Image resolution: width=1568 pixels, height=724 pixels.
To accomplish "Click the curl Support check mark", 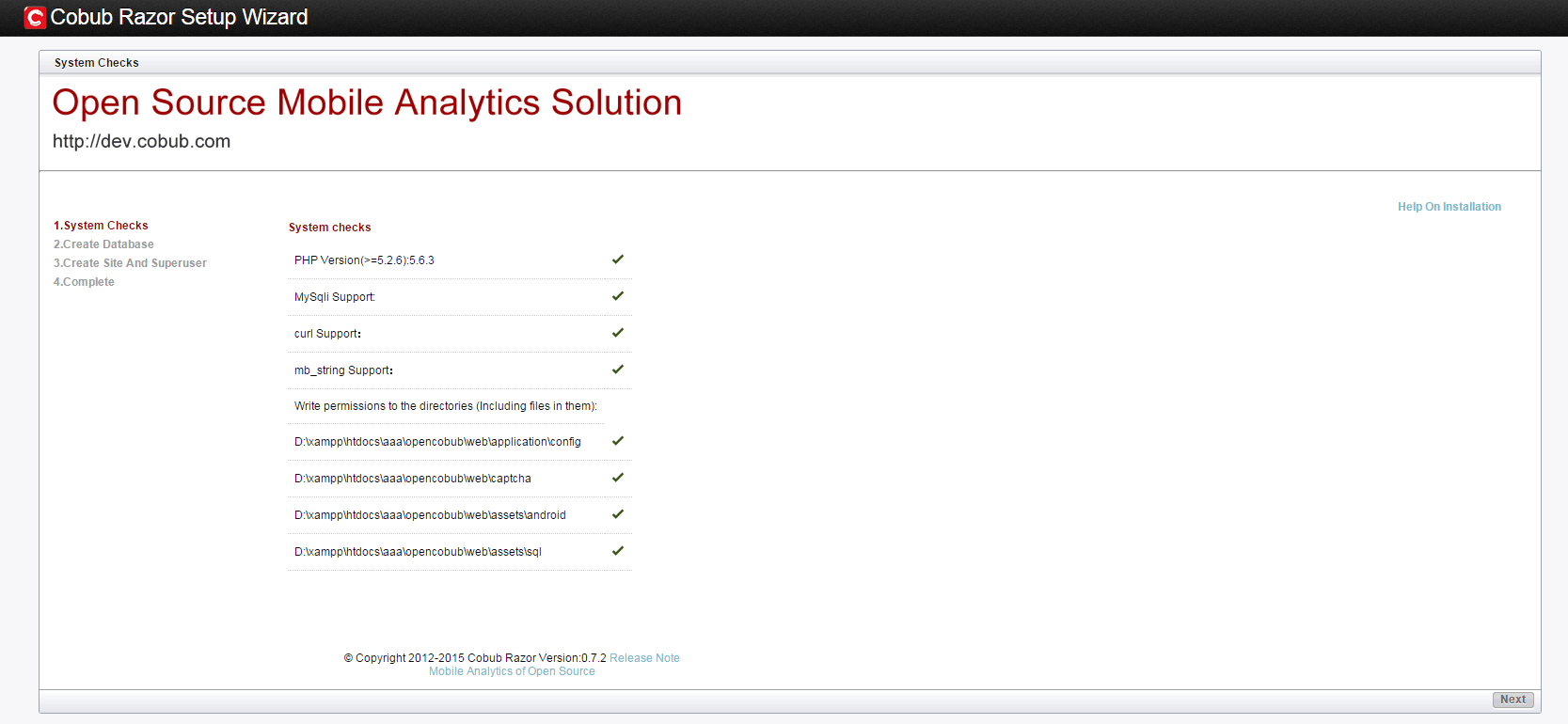I will [618, 333].
